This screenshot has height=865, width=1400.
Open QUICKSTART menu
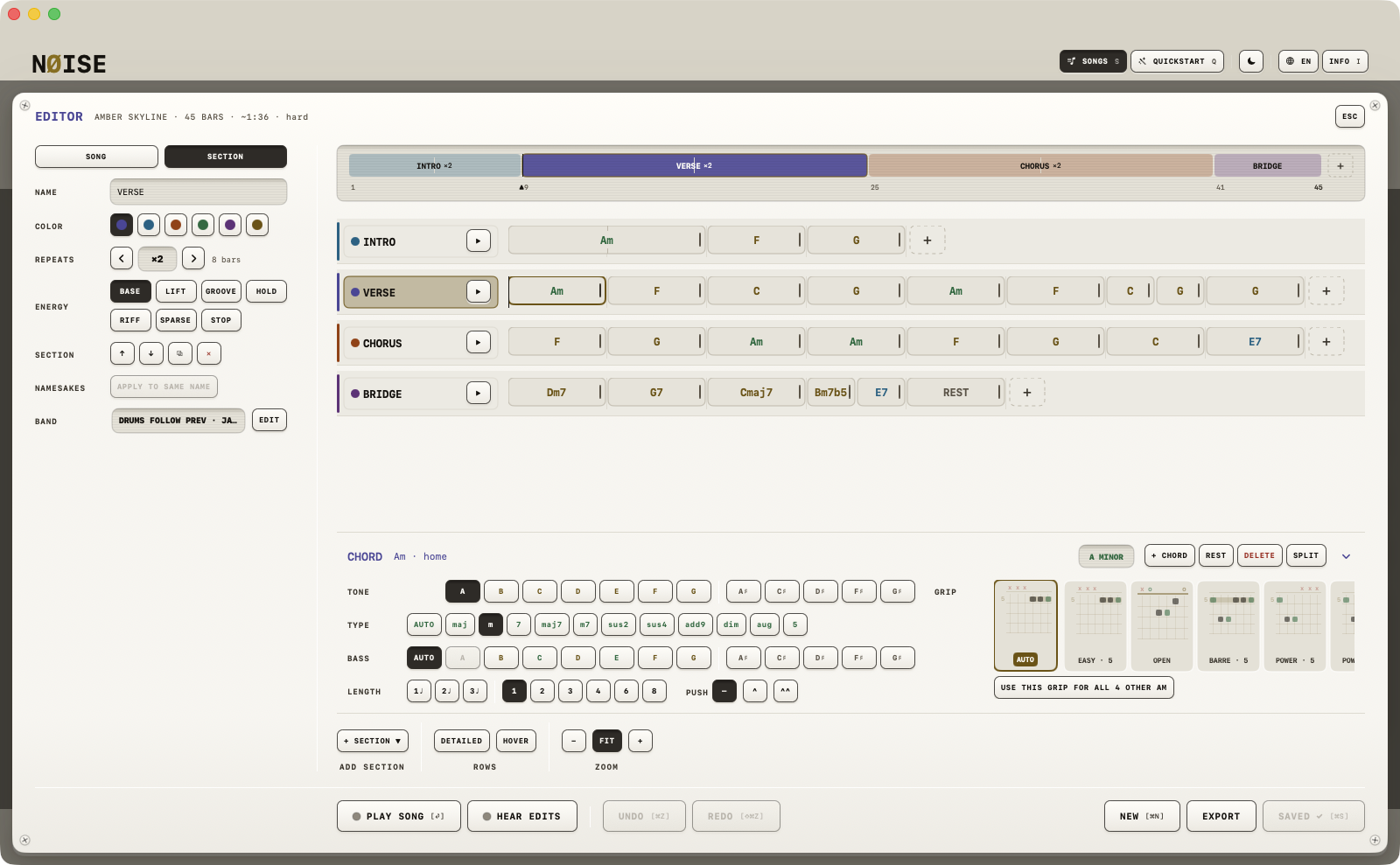click(1177, 61)
